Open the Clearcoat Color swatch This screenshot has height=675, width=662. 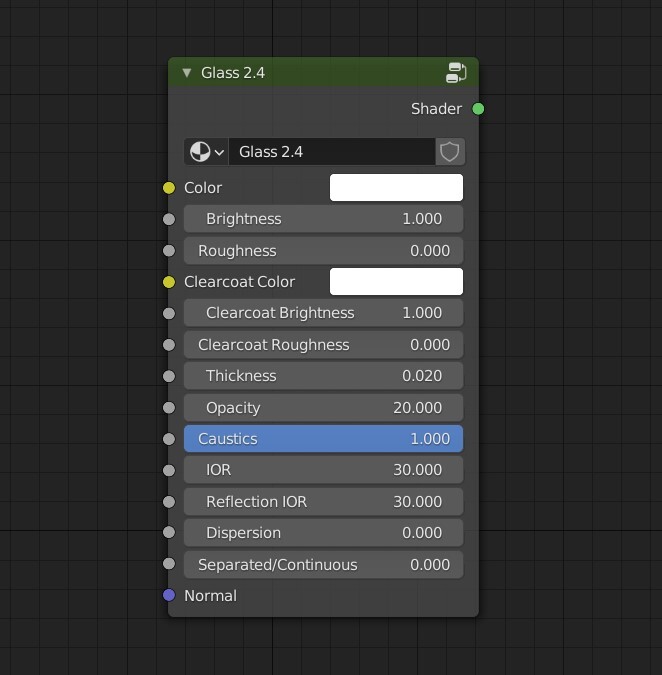[396, 282]
